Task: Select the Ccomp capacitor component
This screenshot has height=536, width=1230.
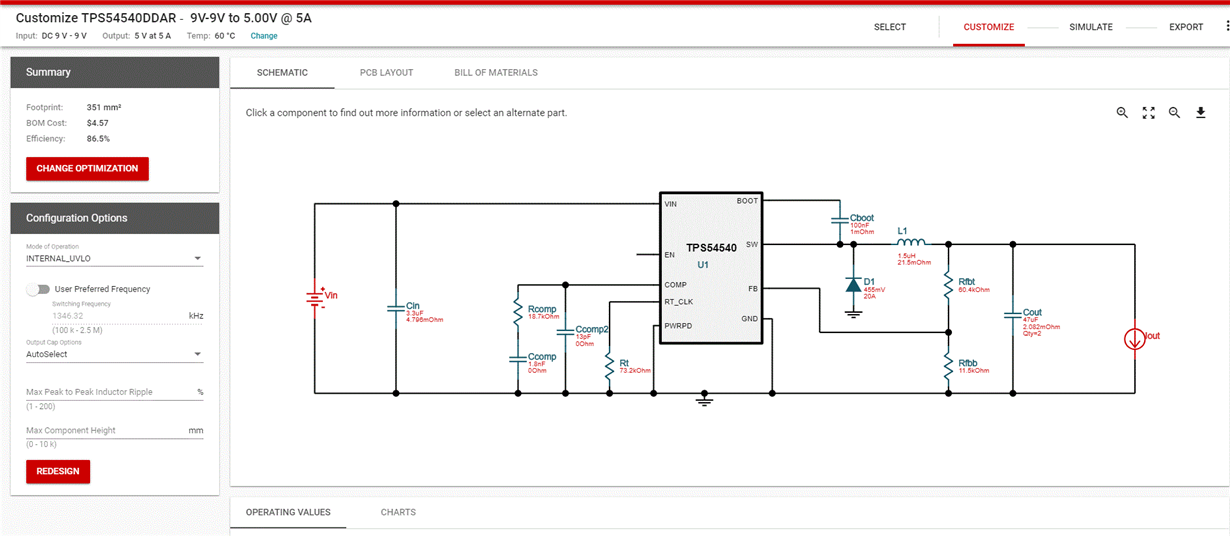Action: tap(518, 358)
